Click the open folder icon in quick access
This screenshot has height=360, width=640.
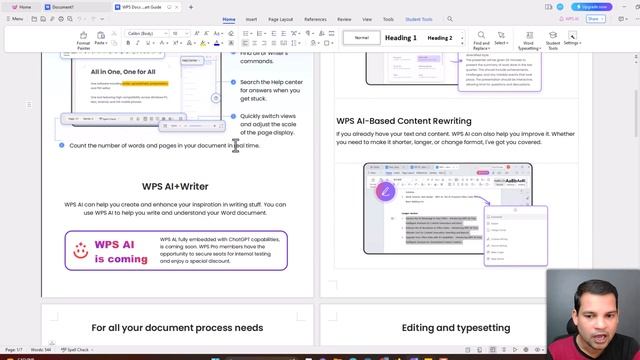pyautogui.click(x=34, y=19)
